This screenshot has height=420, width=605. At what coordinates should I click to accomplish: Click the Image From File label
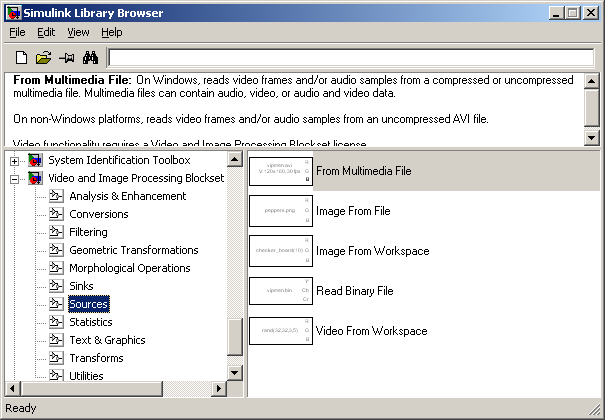pos(353,211)
